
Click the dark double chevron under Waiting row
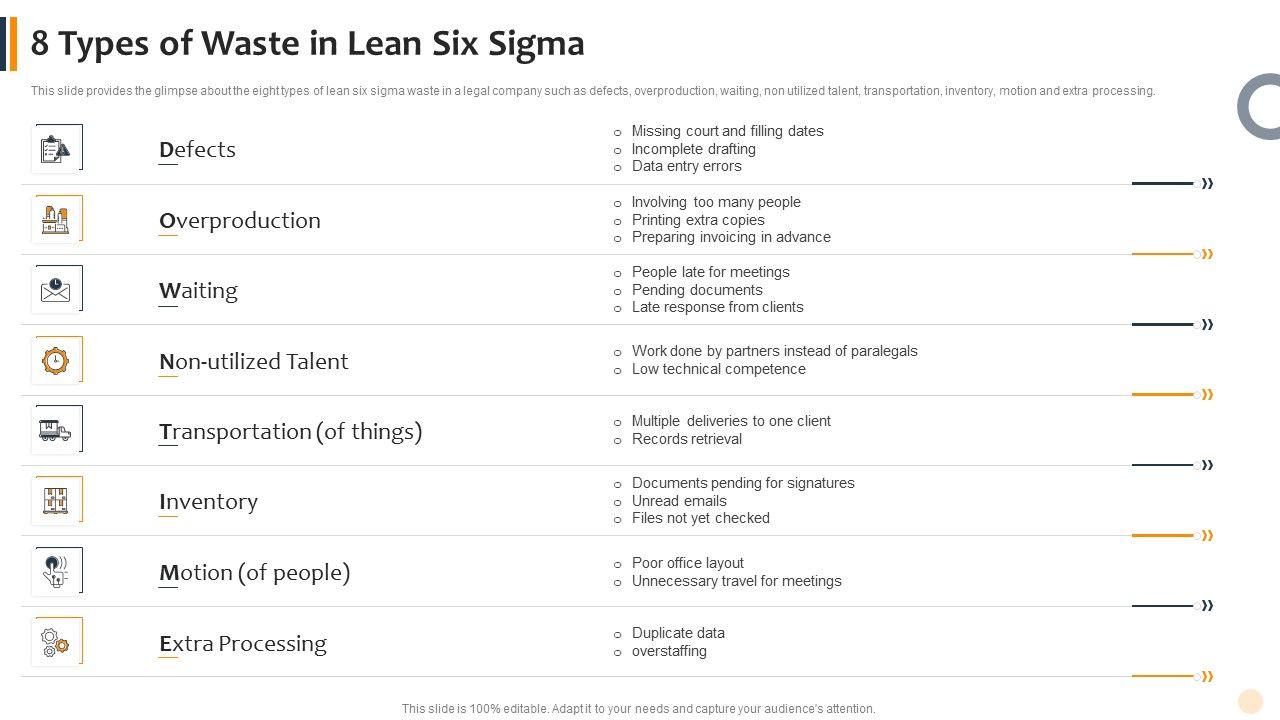tap(1207, 324)
